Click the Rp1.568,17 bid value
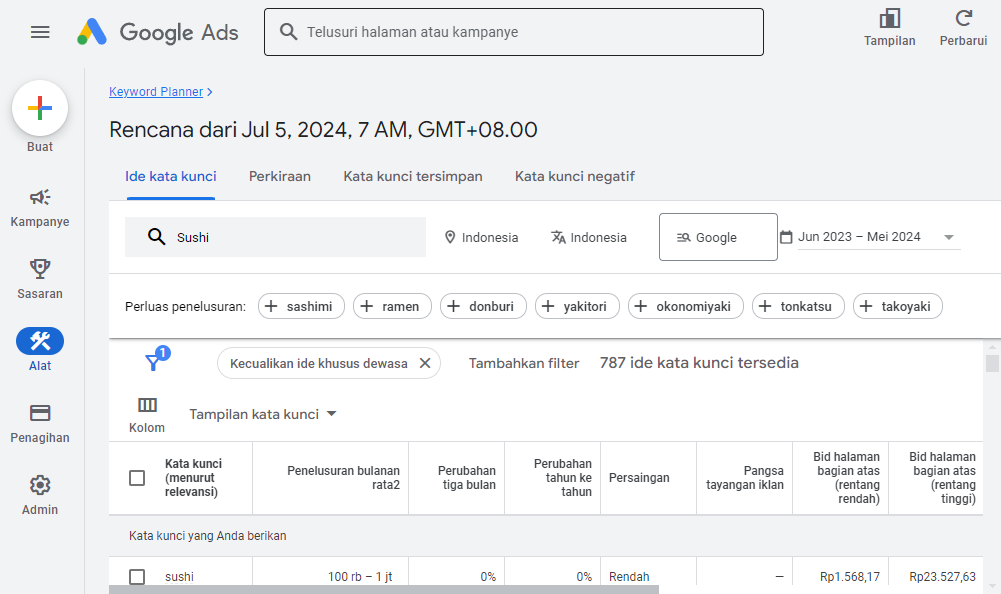The height and width of the screenshot is (594, 1001). (850, 577)
